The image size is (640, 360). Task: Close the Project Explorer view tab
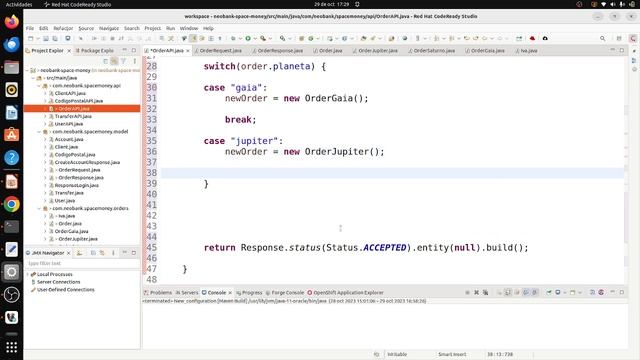pyautogui.click(x=69, y=51)
